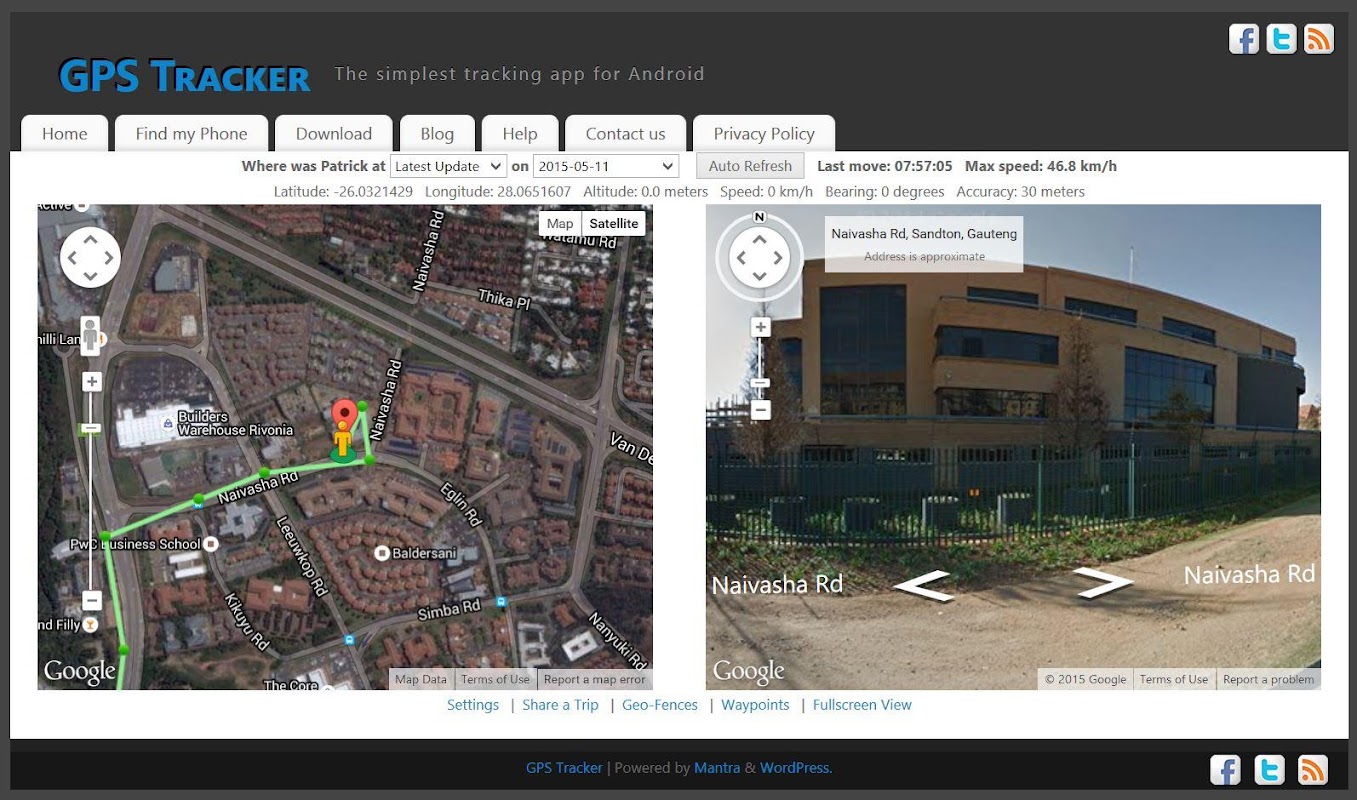
Task: Pan the satellite map down
Action: (90, 276)
